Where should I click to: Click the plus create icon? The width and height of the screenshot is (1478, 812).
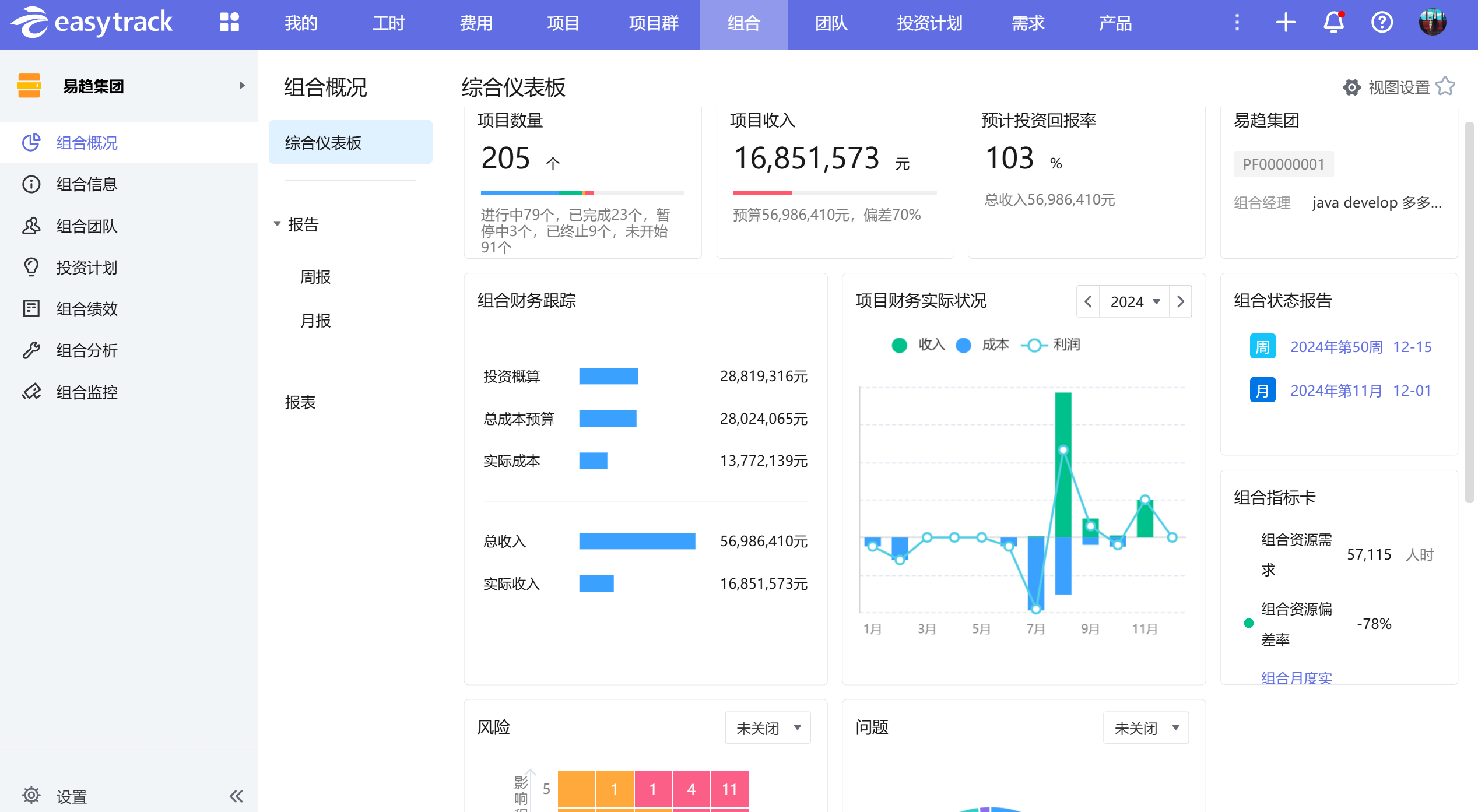point(1286,23)
